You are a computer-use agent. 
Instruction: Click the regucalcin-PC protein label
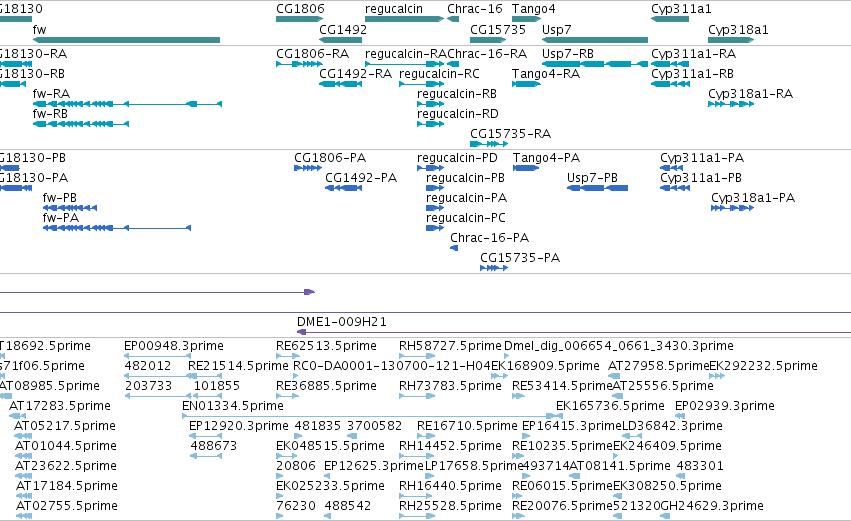(466, 218)
